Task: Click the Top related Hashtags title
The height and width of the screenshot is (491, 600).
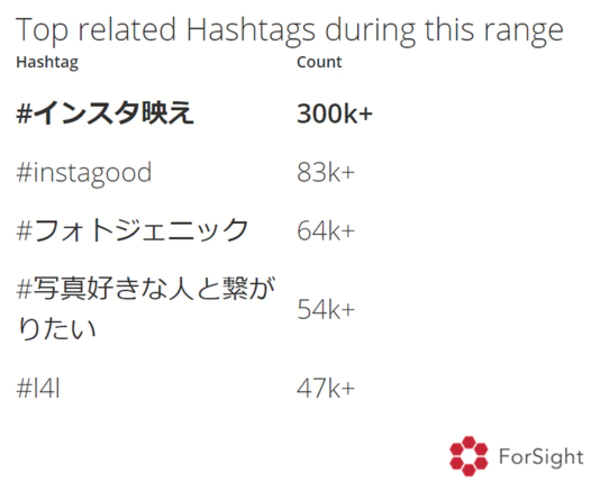Action: pos(290,31)
